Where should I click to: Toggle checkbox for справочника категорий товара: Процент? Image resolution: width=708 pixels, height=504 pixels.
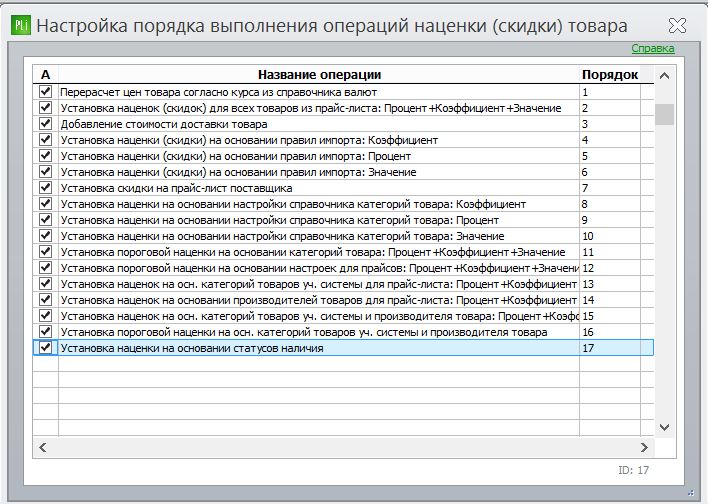click(45, 219)
